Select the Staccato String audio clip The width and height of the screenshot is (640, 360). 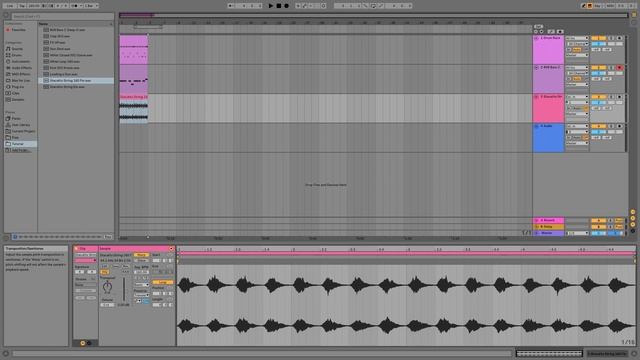(133, 109)
